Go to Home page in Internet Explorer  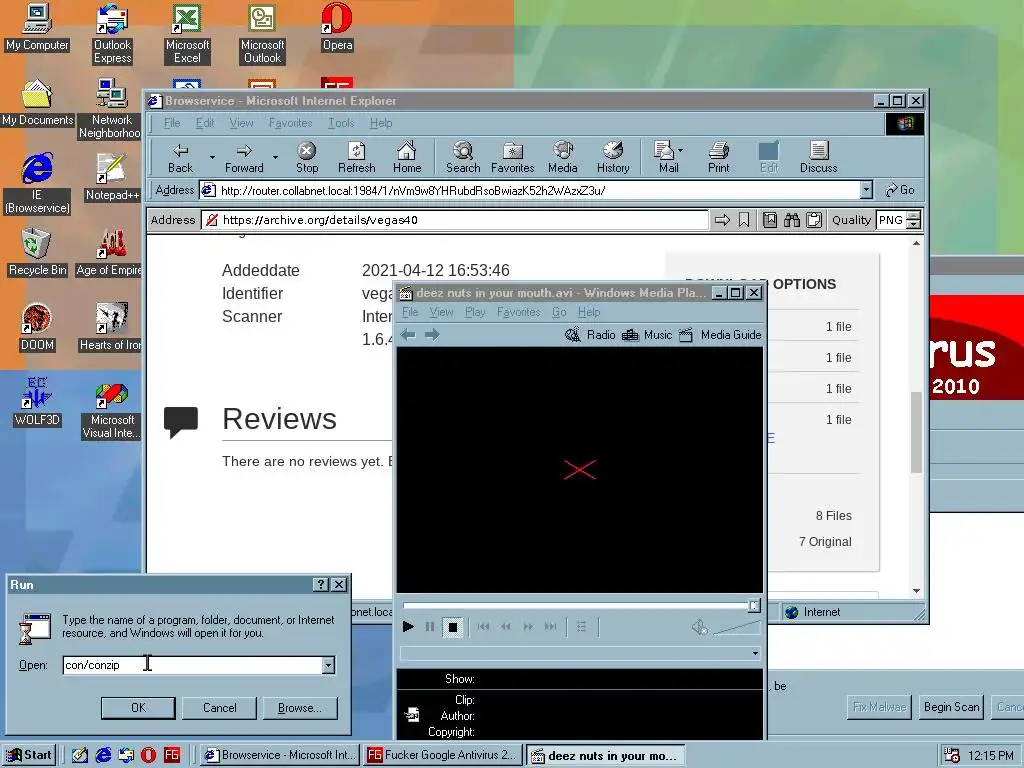(407, 158)
